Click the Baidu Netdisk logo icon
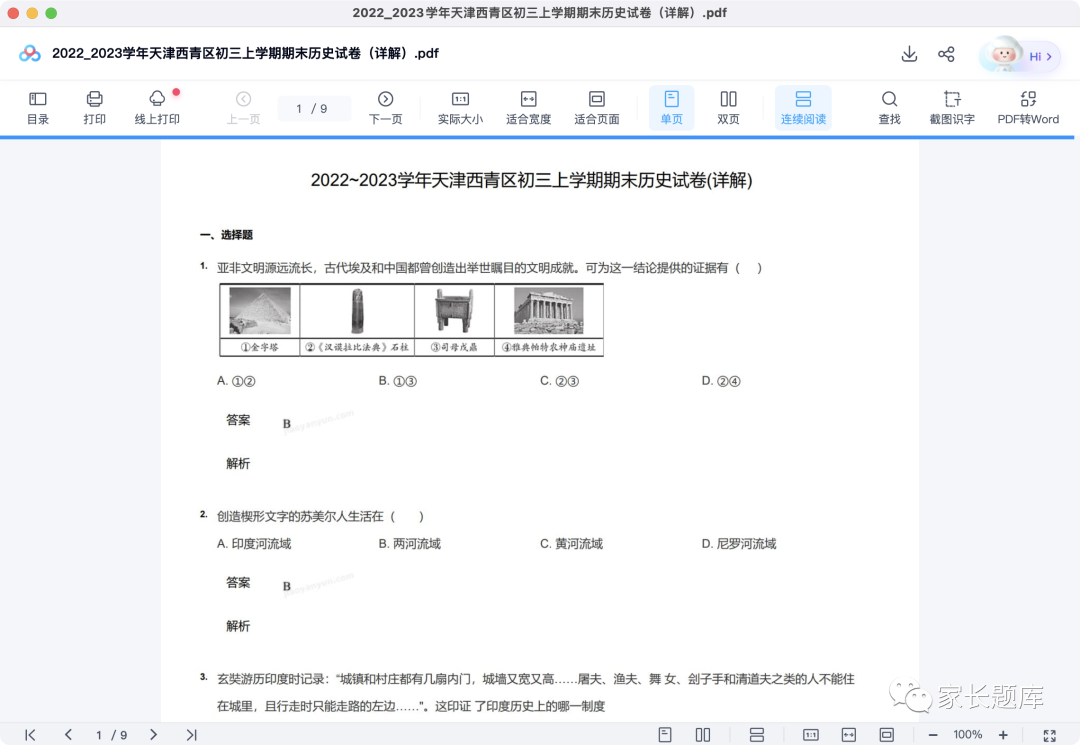 pos(30,54)
